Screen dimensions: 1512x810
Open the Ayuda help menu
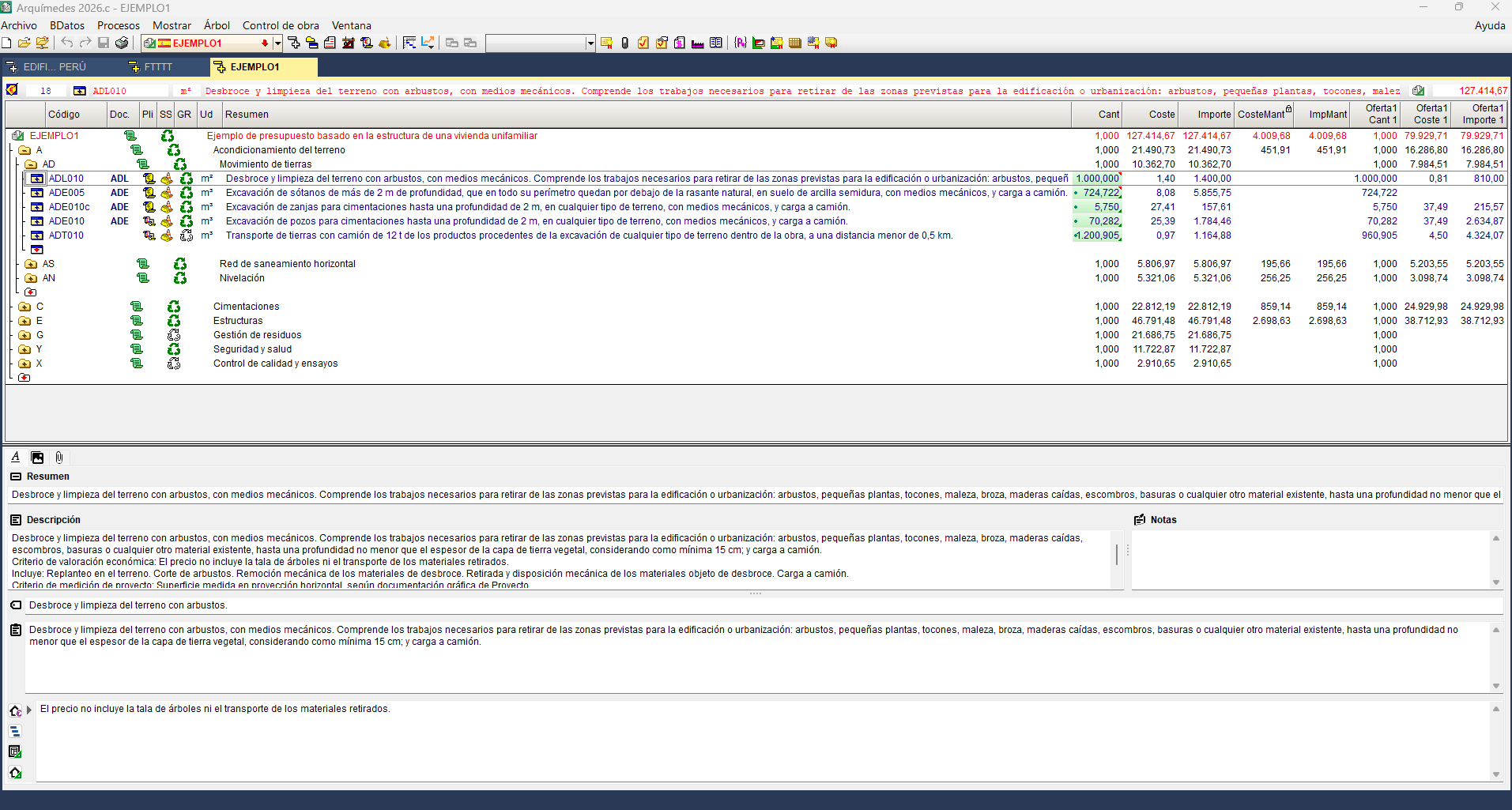1489,25
